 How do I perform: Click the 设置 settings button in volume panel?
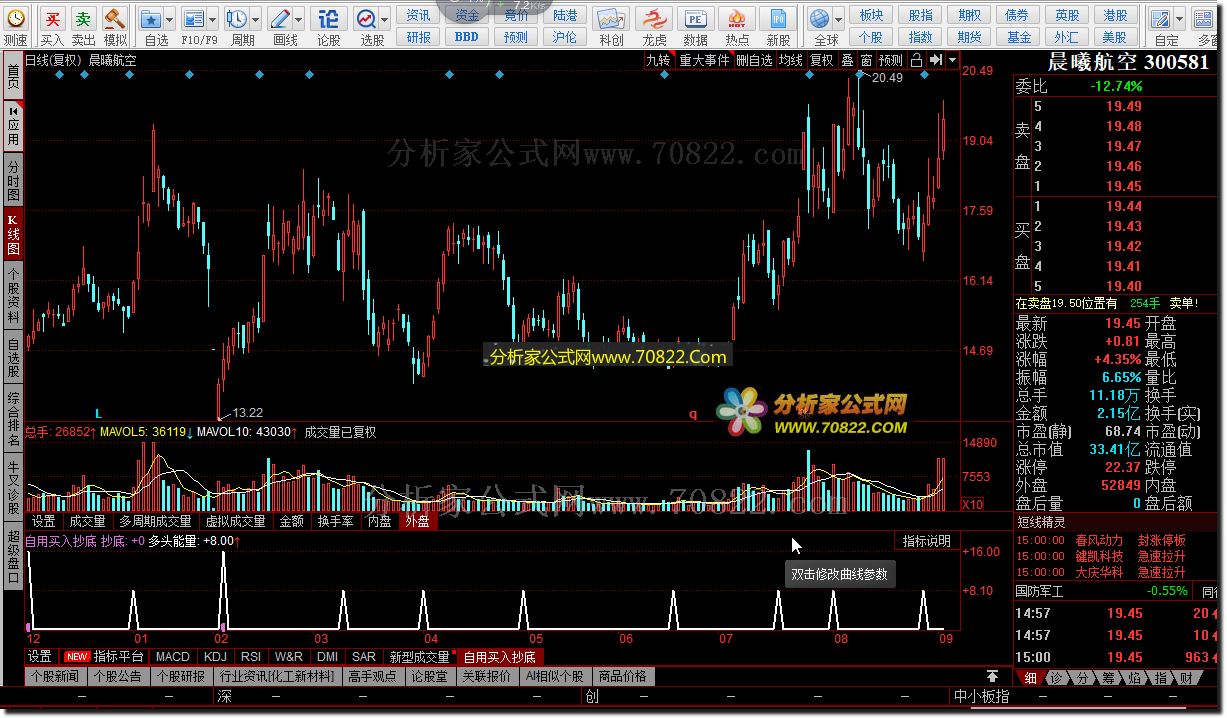[43, 521]
